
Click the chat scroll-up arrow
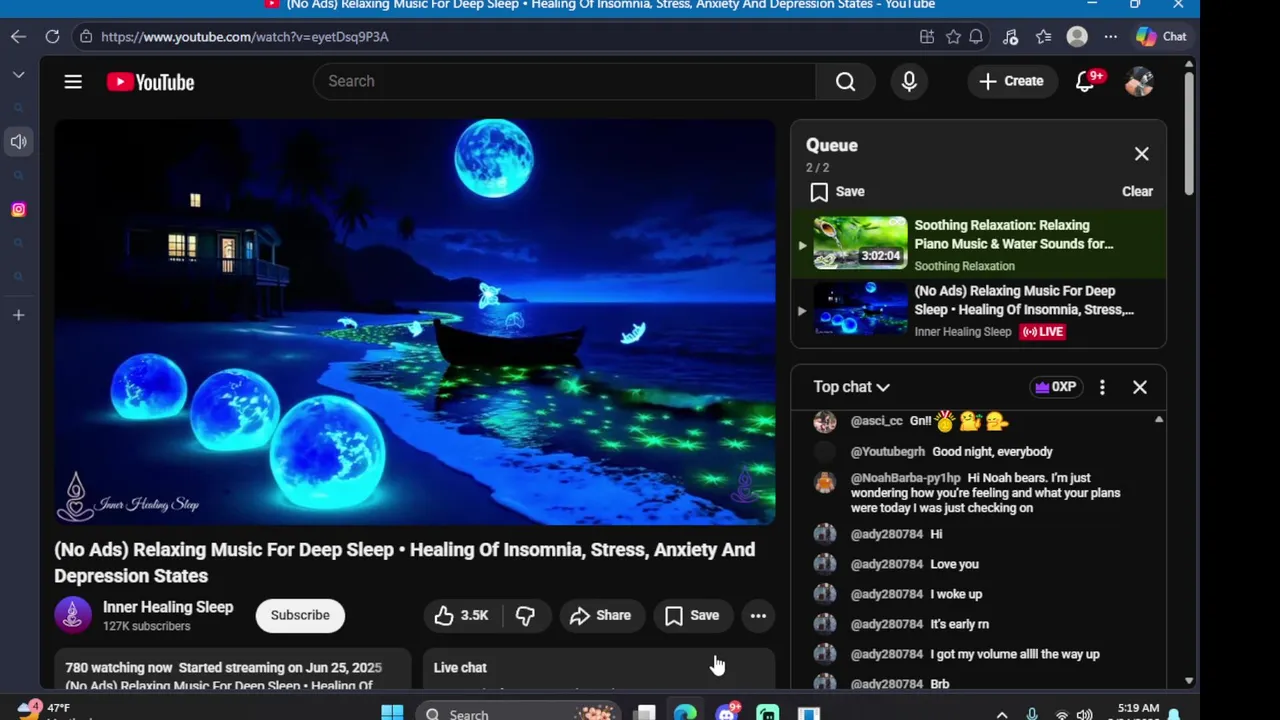click(x=1159, y=420)
